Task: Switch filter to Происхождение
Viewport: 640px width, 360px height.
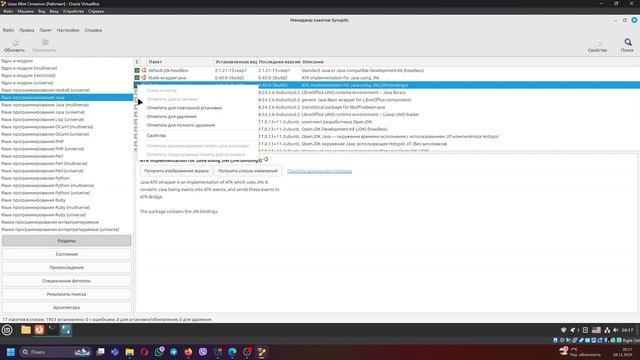Action: coord(67,268)
